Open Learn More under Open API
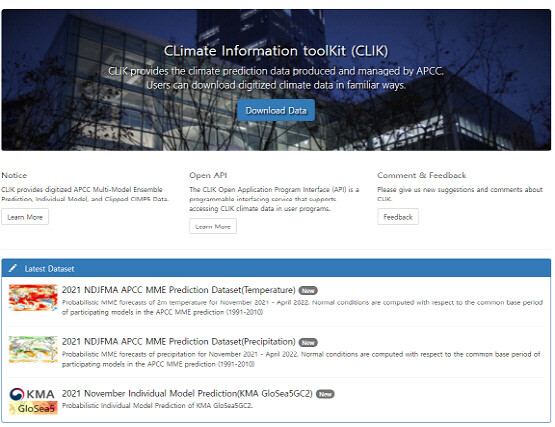Image resolution: width=555 pixels, height=427 pixels. [213, 226]
